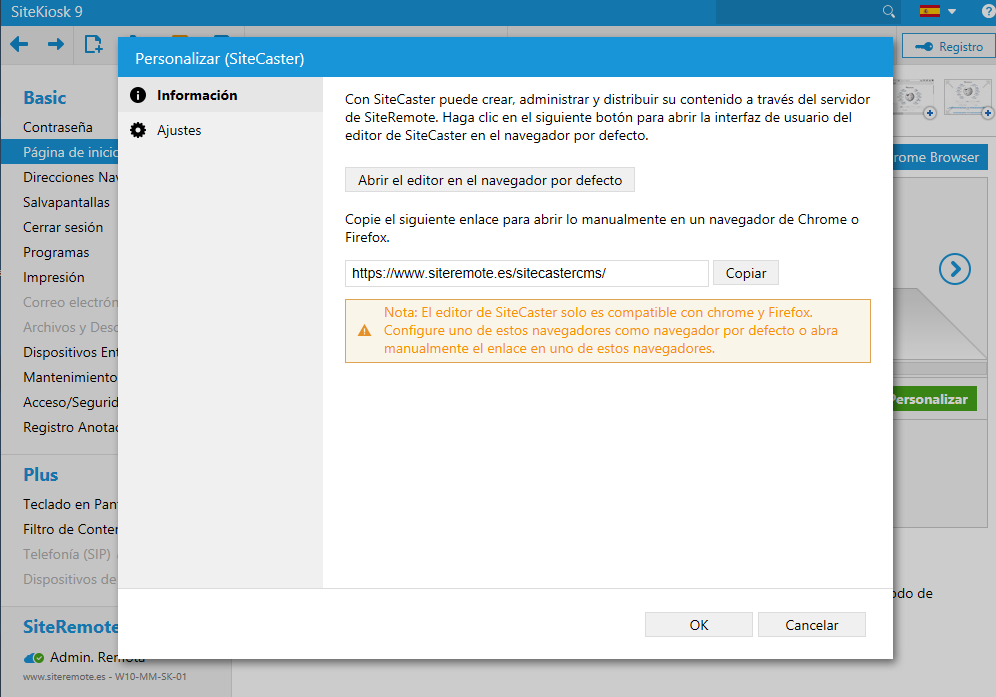This screenshot has width=996, height=697.
Task: Open the language dropdown arrow
Action: pyautogui.click(x=953, y=12)
